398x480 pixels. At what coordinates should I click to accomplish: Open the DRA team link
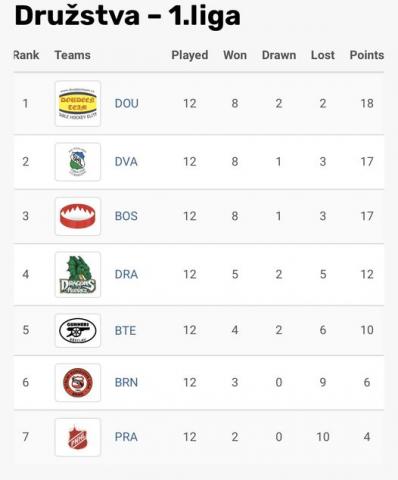pos(126,274)
